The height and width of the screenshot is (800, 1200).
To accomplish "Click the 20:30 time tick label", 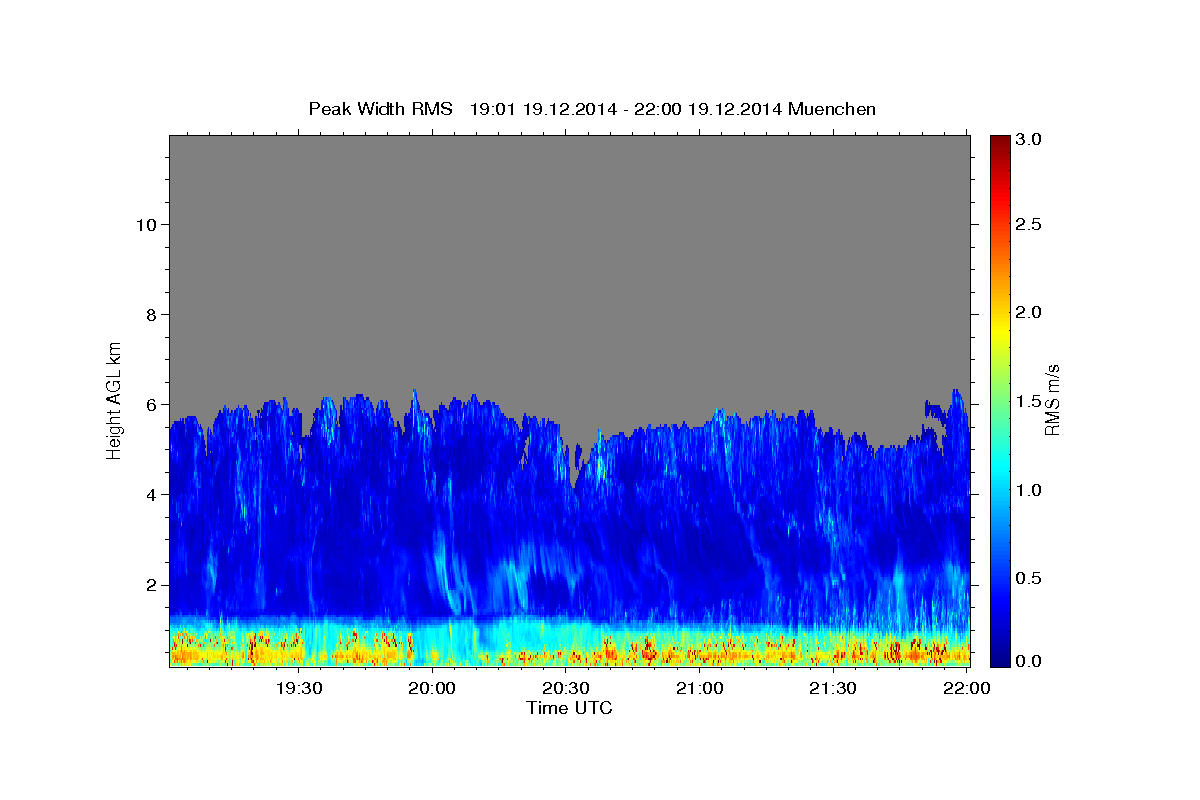I will click(x=566, y=688).
